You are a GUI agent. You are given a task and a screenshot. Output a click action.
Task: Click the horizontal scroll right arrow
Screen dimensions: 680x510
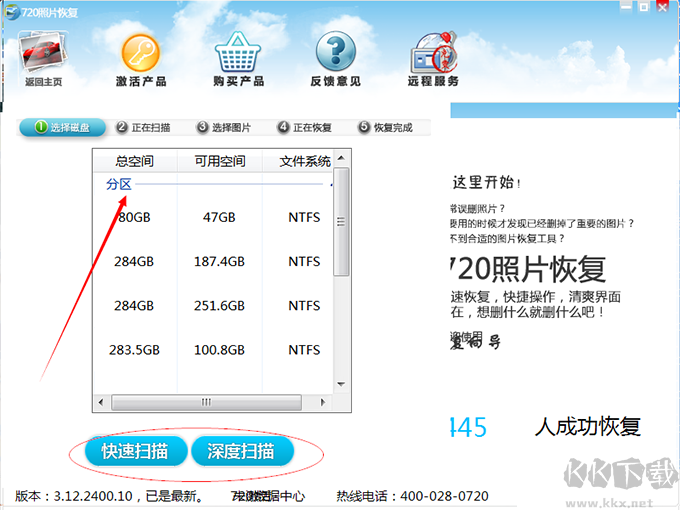coord(322,402)
